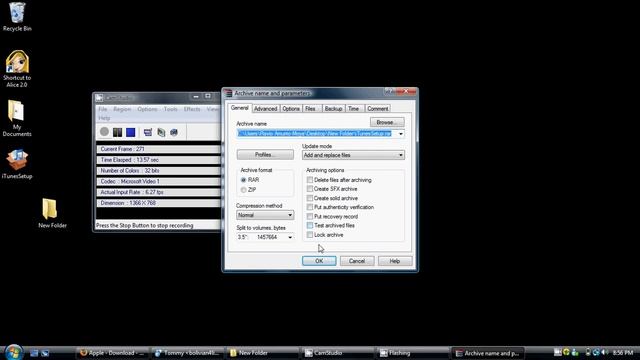Click the taskbar clock showing 8:56 PM
This screenshot has width=640, height=360.
pyautogui.click(x=623, y=352)
